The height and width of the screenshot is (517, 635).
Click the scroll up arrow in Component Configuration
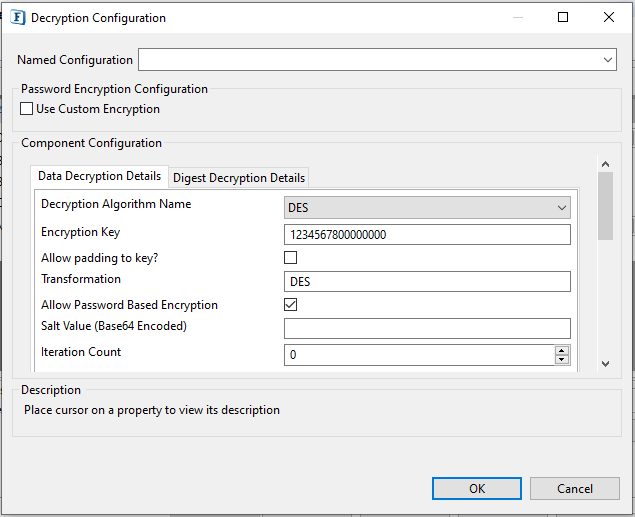point(605,164)
